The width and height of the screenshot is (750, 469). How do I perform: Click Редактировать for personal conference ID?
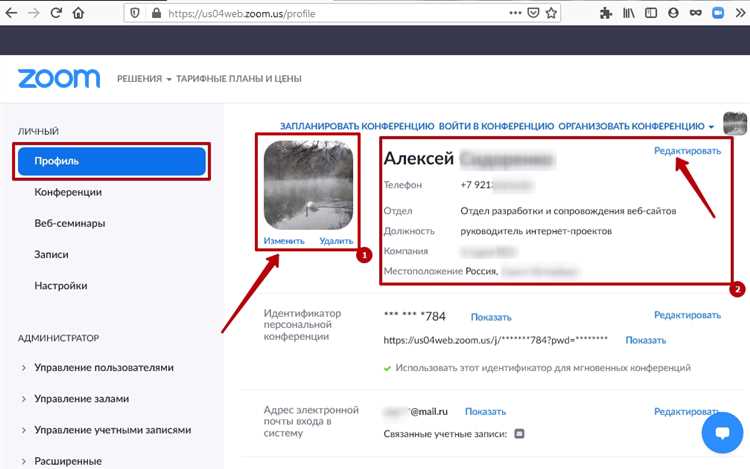[687, 315]
